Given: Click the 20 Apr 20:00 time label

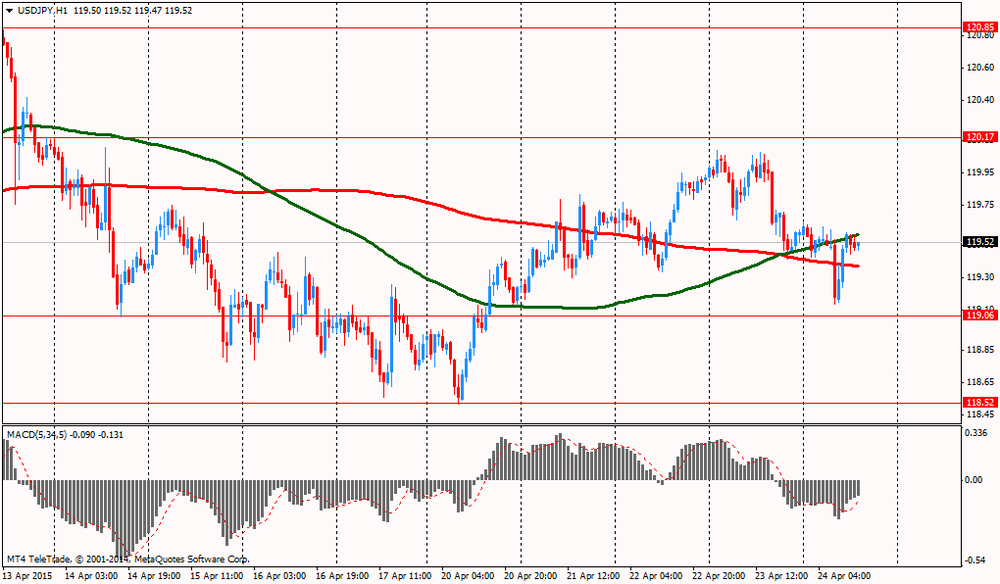Looking at the screenshot, I should tap(531, 576).
